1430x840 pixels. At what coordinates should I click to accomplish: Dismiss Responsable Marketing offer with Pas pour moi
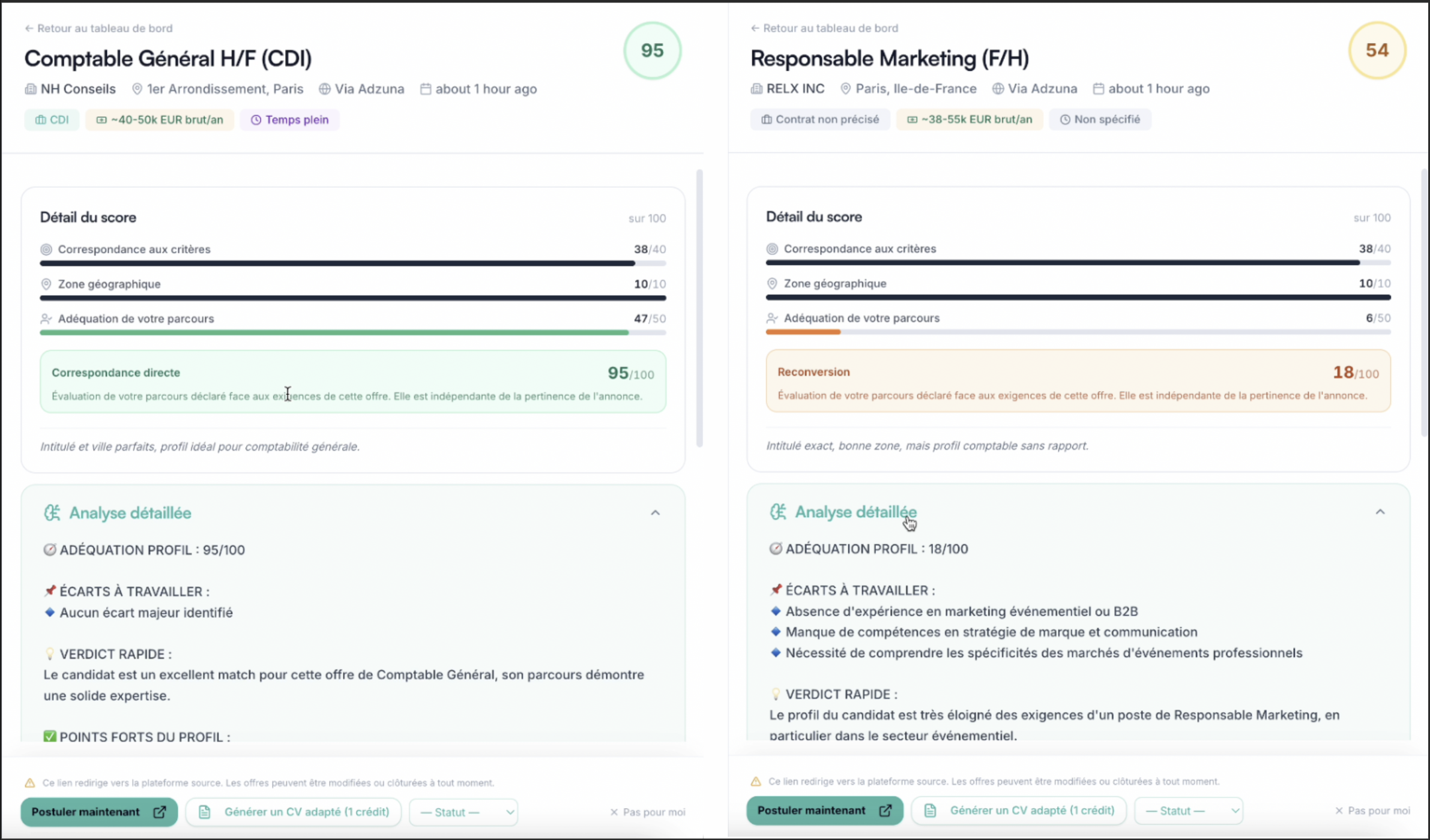(x=1372, y=811)
